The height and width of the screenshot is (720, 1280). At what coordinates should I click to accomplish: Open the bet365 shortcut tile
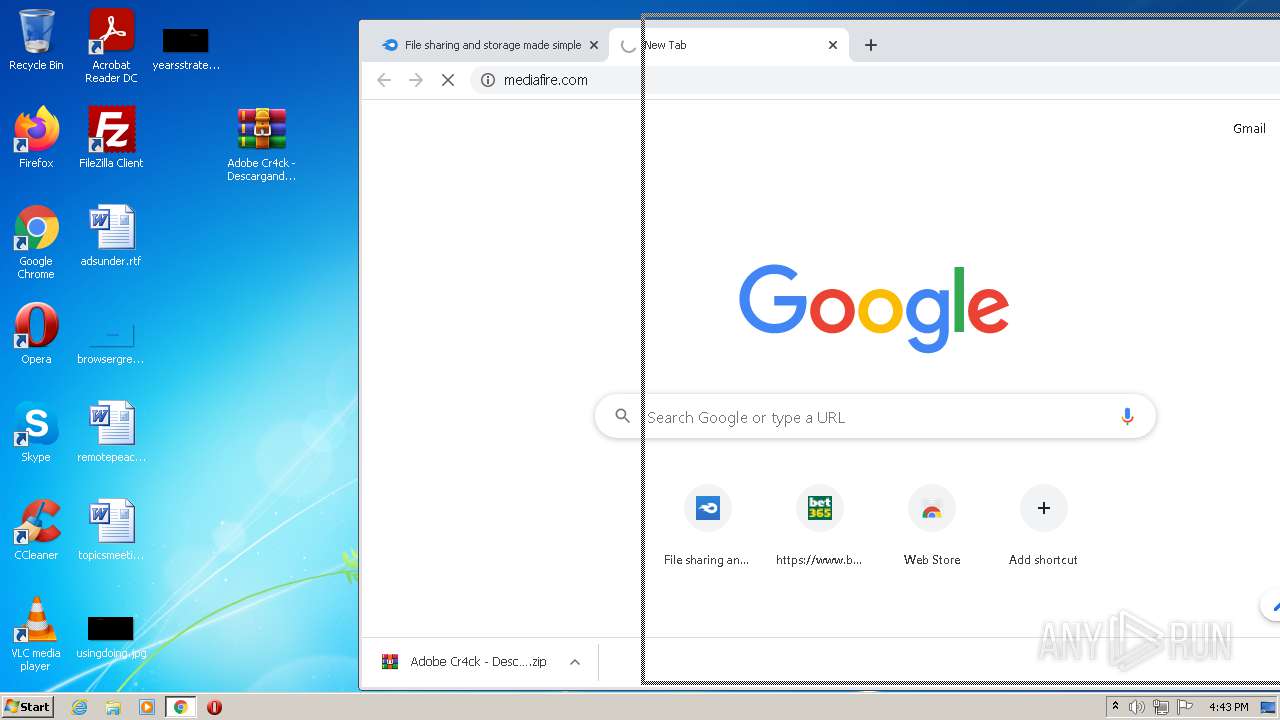(x=819, y=526)
